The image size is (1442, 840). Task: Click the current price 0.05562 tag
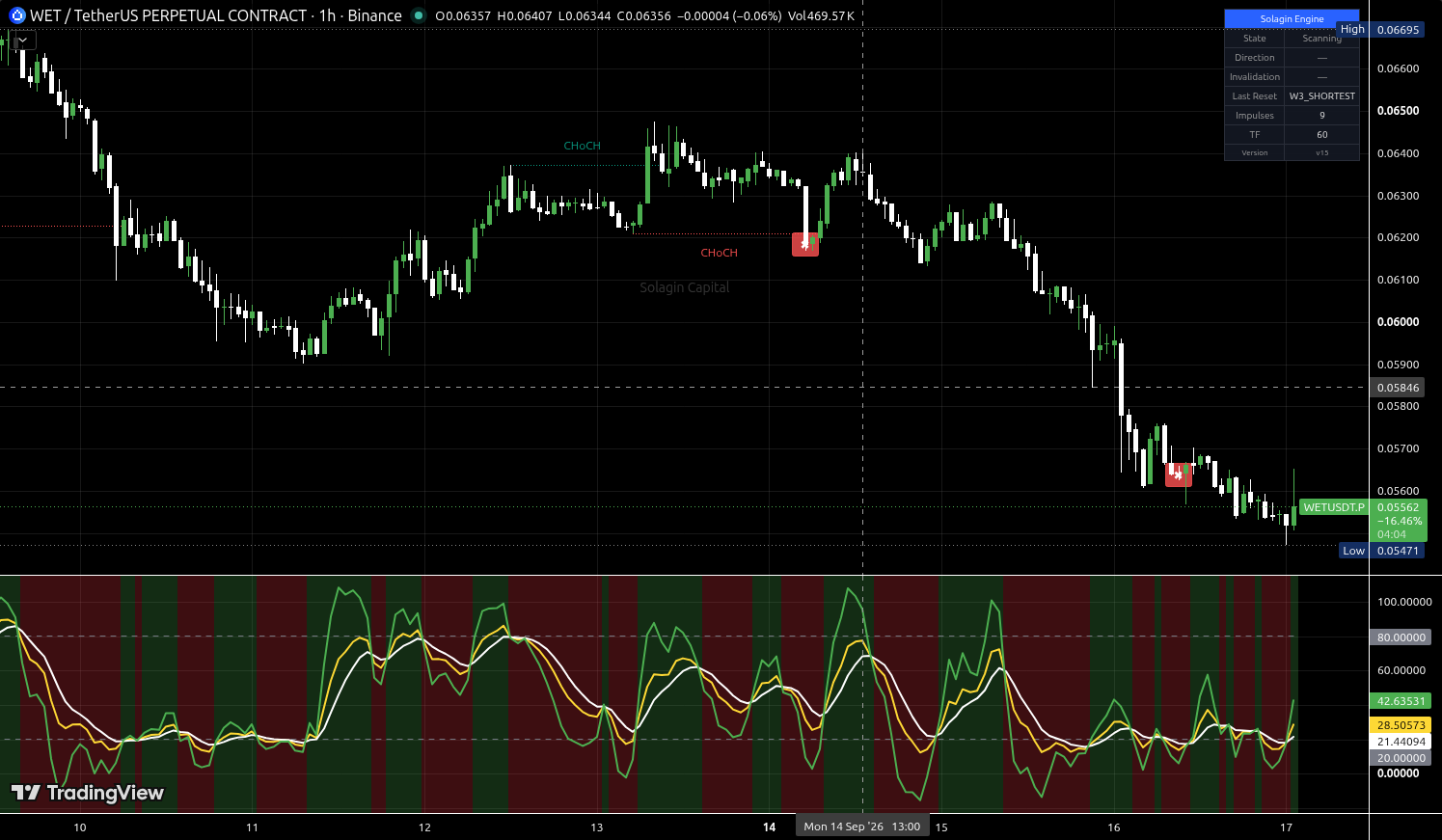[x=1398, y=507]
